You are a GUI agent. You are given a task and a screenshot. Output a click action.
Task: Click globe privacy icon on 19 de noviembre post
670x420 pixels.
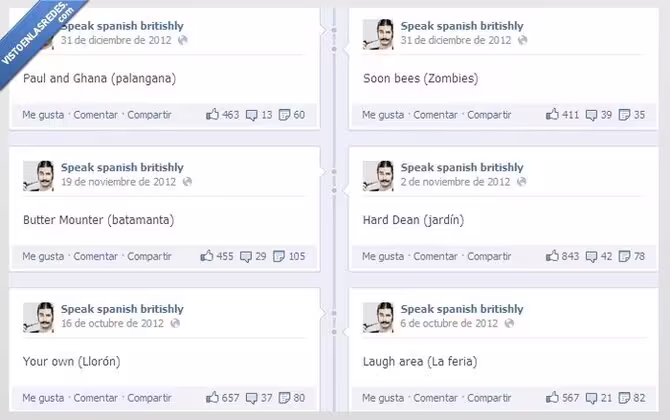pyautogui.click(x=187, y=182)
